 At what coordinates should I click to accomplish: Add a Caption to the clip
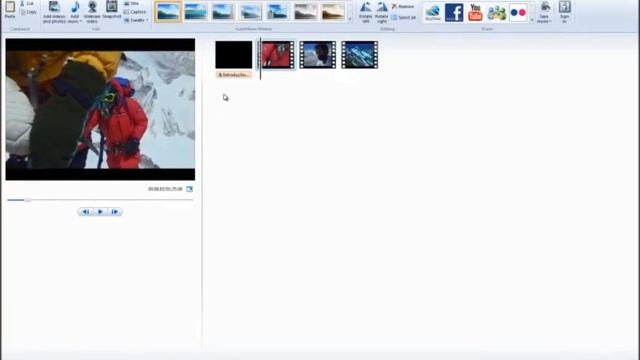coord(135,12)
